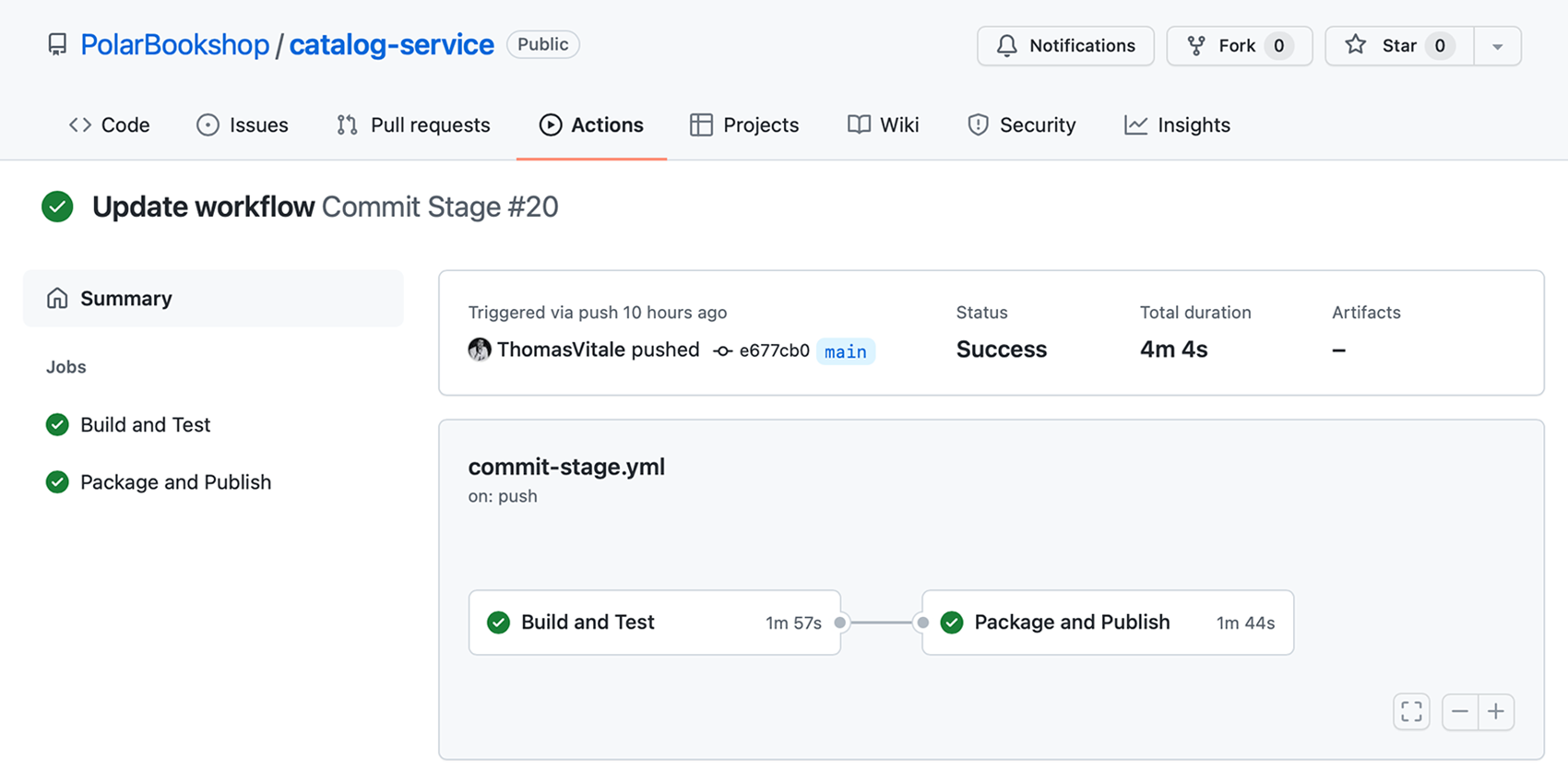This screenshot has width=1568, height=771.
Task: Click the Actions play icon
Action: 551,125
